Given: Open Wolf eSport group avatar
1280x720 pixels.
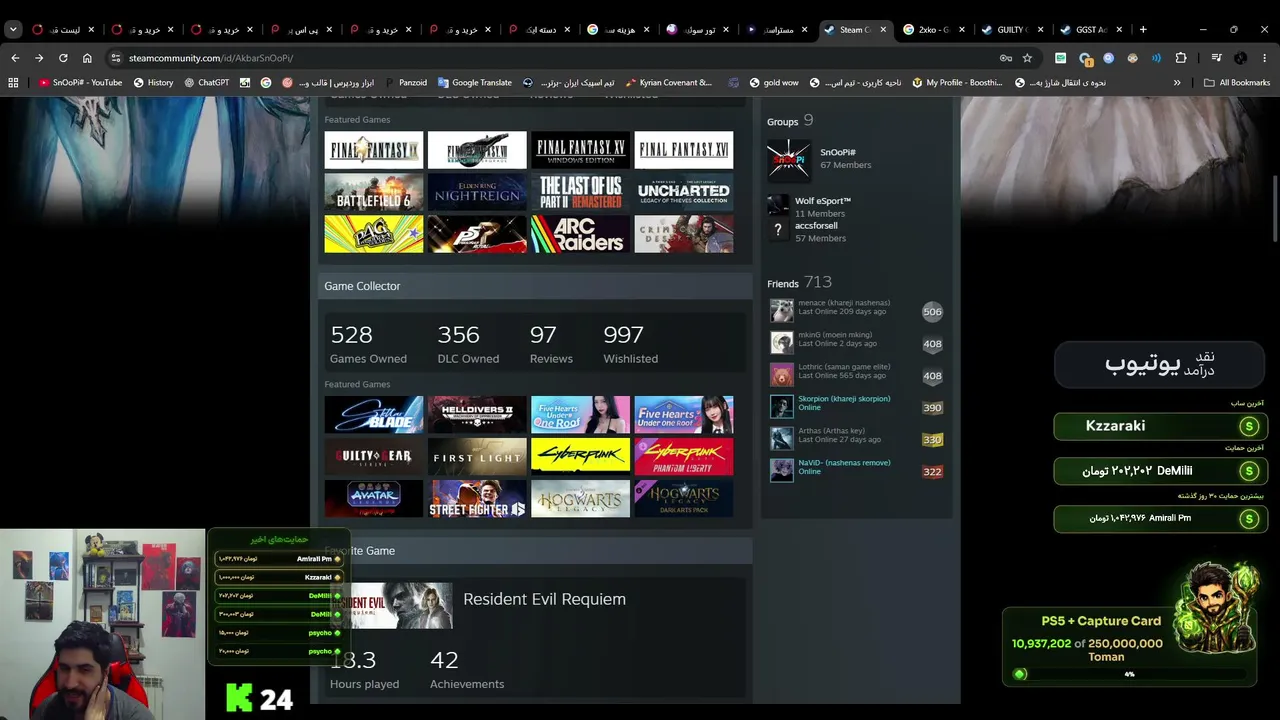Looking at the screenshot, I should (x=778, y=206).
